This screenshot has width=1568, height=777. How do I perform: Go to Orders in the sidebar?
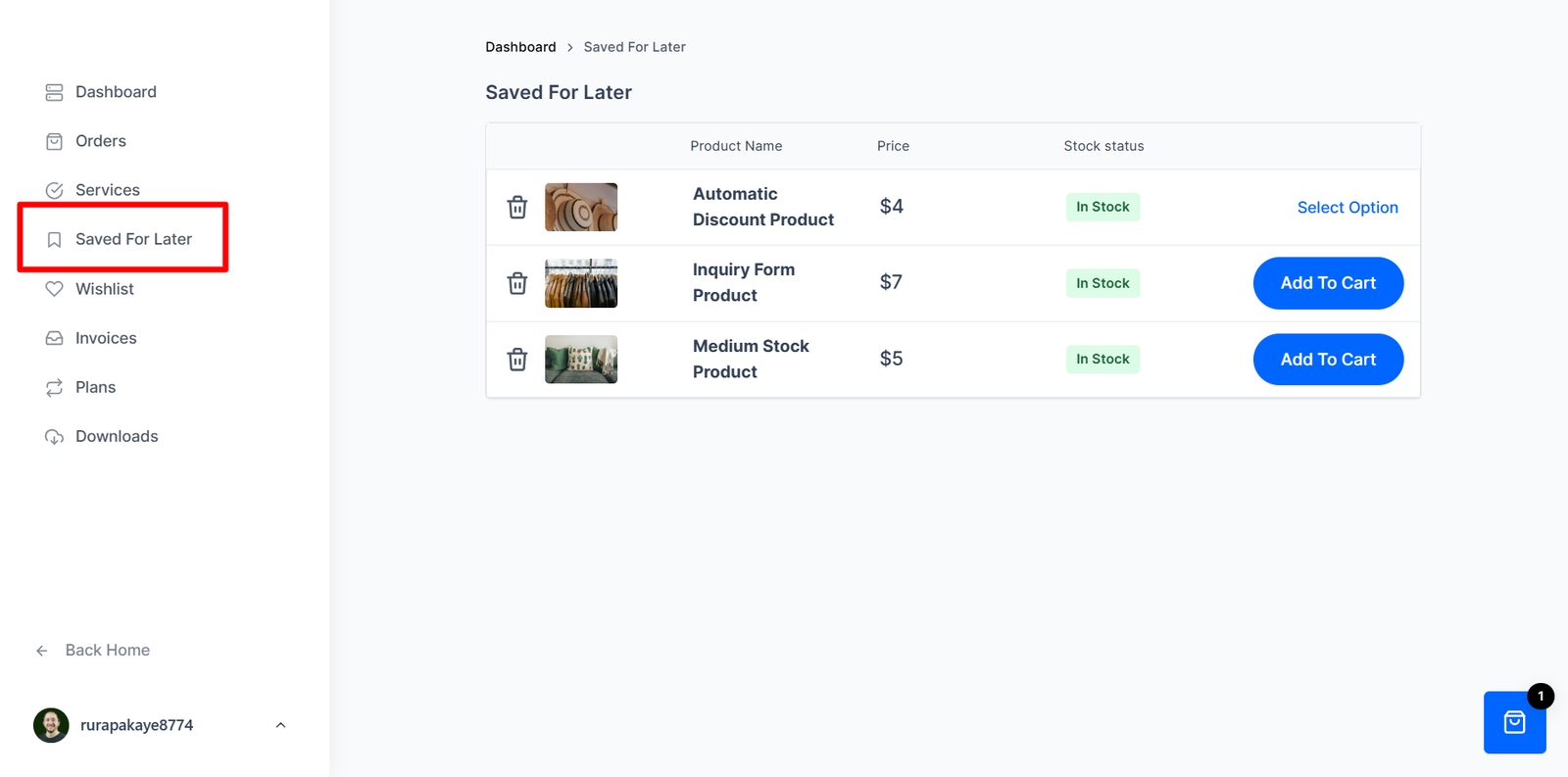point(101,141)
